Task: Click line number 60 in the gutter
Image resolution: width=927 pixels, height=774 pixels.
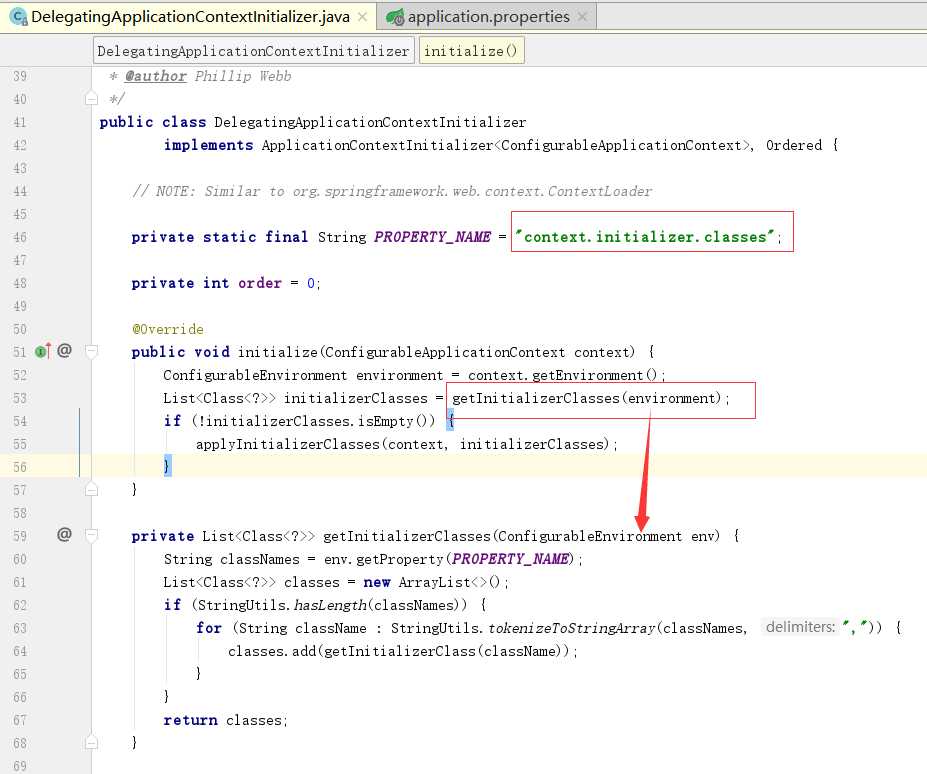Action: coord(20,559)
